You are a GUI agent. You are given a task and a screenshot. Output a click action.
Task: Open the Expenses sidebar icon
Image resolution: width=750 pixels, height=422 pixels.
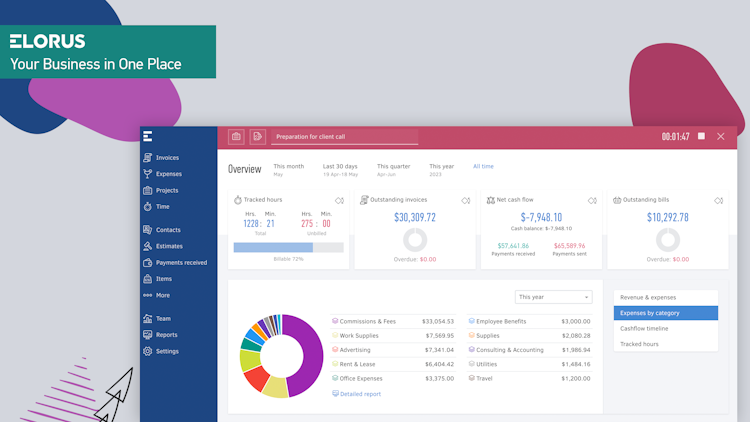click(148, 174)
